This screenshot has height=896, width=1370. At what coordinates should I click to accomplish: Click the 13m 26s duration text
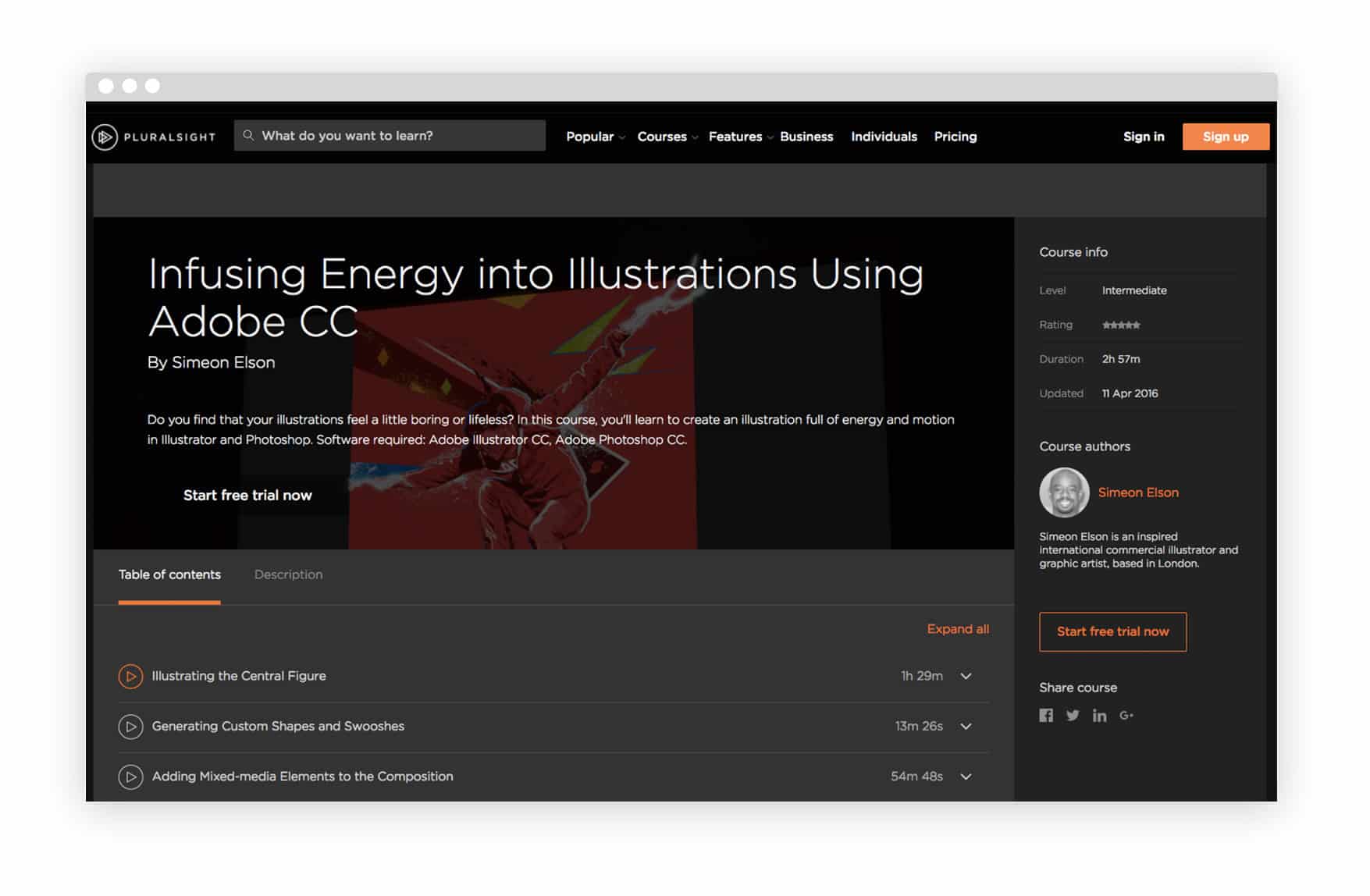(919, 727)
